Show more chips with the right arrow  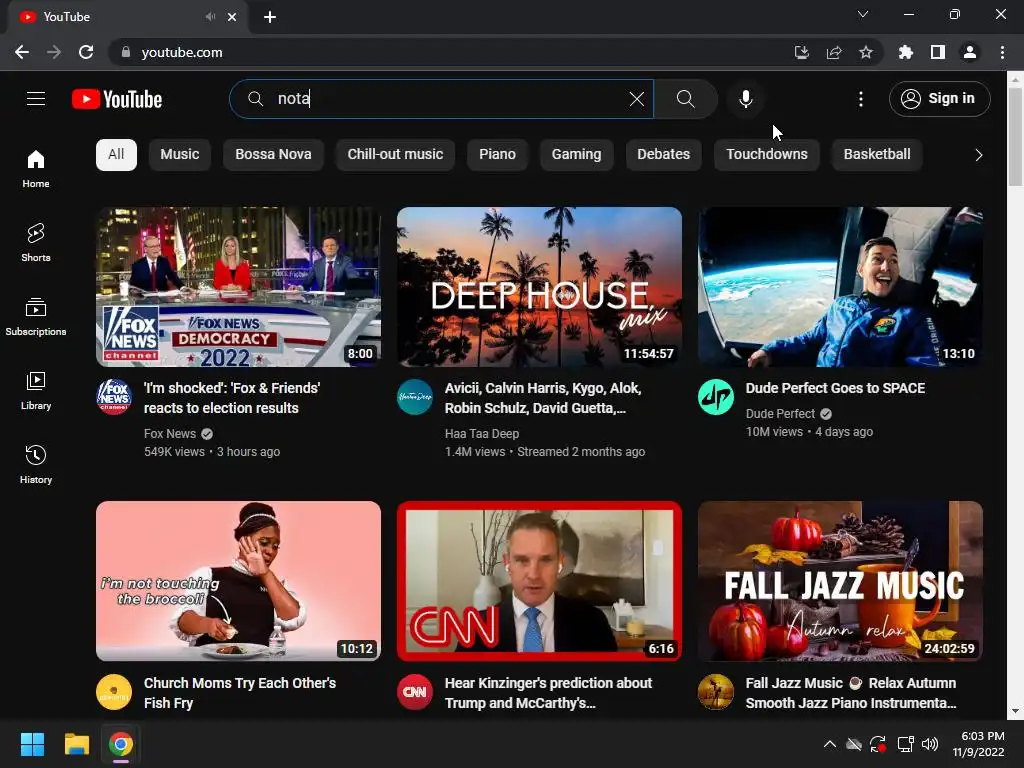tap(978, 155)
